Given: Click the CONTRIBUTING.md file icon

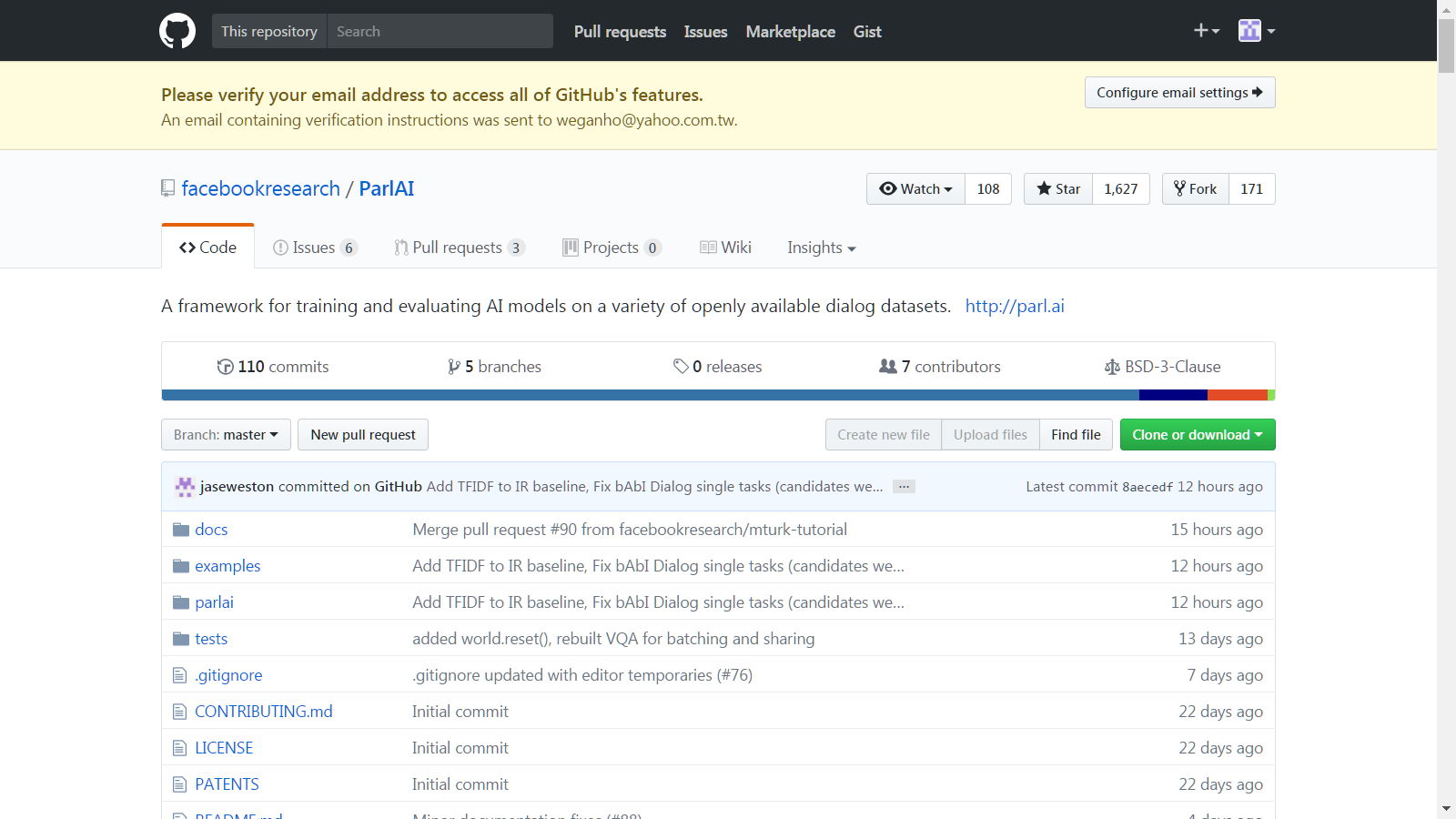Looking at the screenshot, I should click(179, 712).
